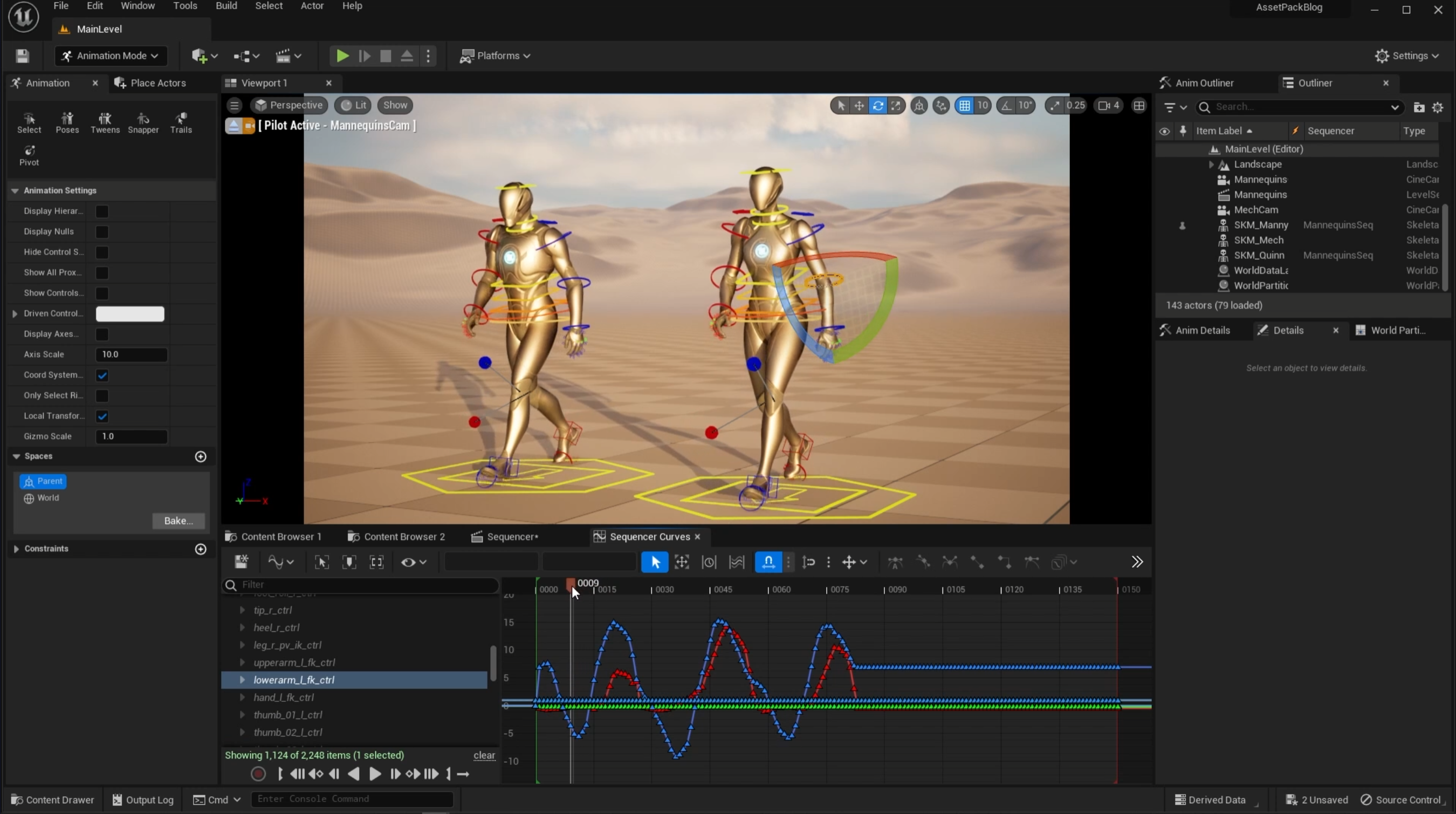Uncheck the Local Transform checkbox
The width and height of the screenshot is (1456, 814).
(102, 416)
